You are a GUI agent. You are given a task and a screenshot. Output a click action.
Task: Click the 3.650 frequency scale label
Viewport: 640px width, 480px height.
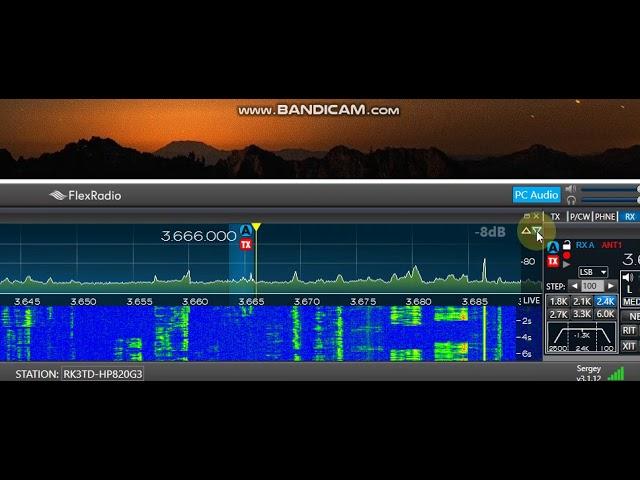point(83,302)
